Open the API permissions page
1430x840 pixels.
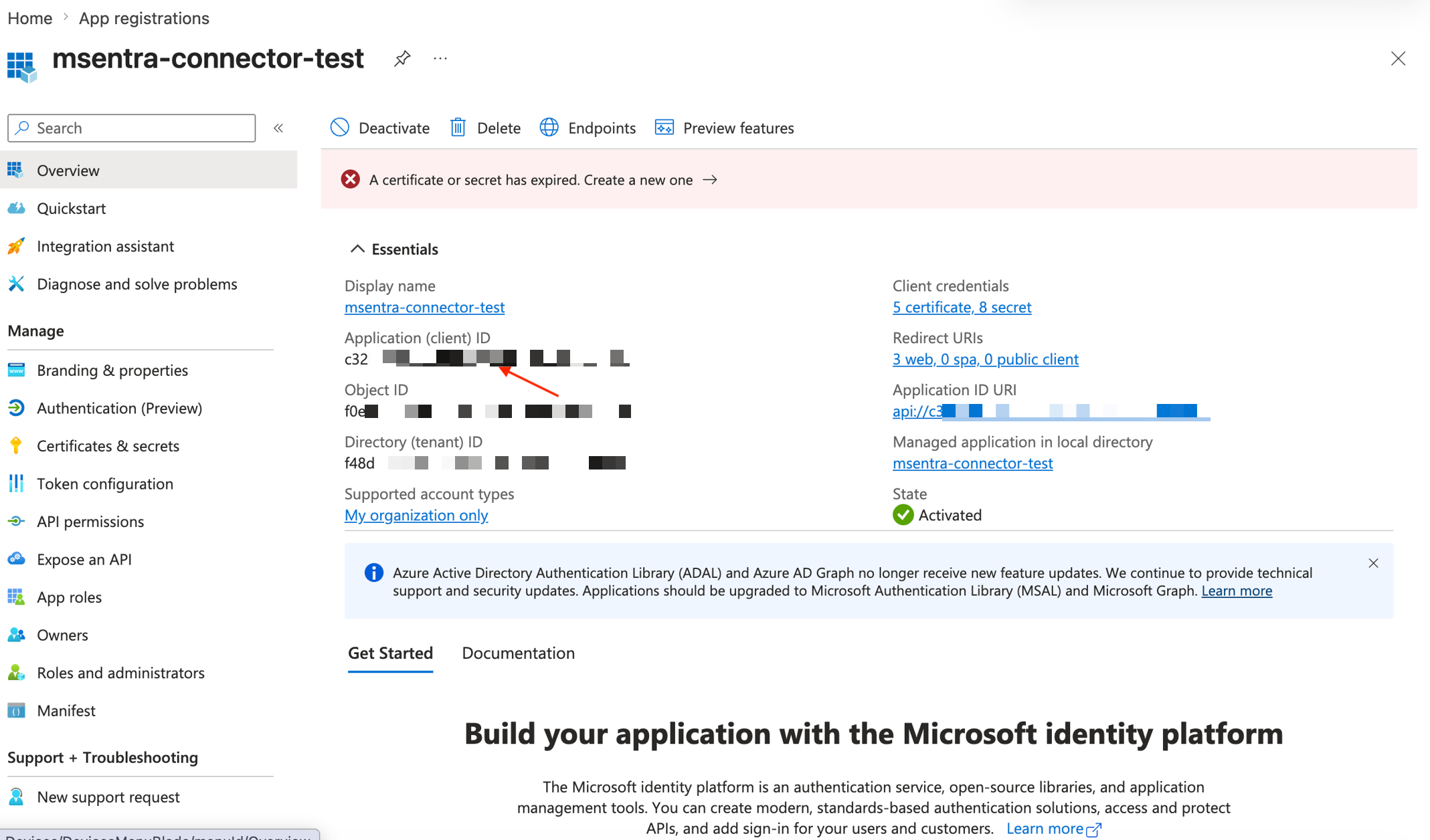[90, 521]
